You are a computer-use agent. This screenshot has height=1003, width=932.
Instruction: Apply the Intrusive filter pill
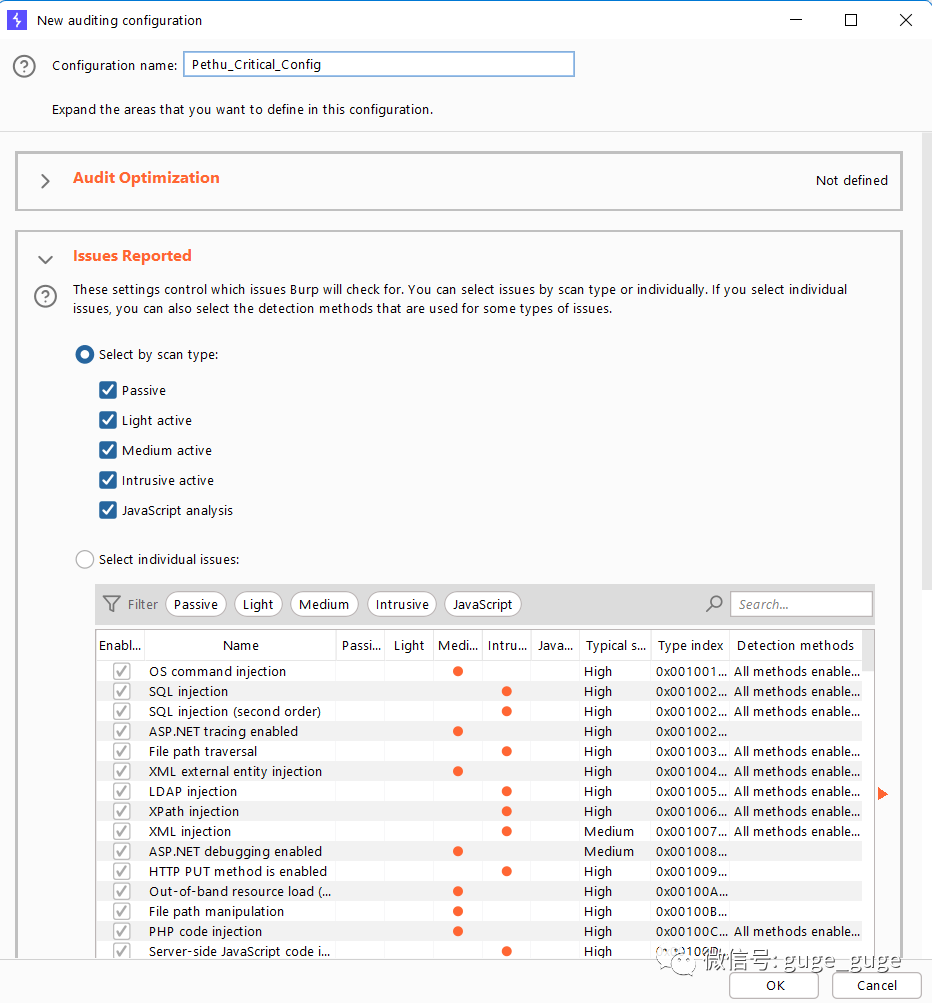(x=402, y=604)
